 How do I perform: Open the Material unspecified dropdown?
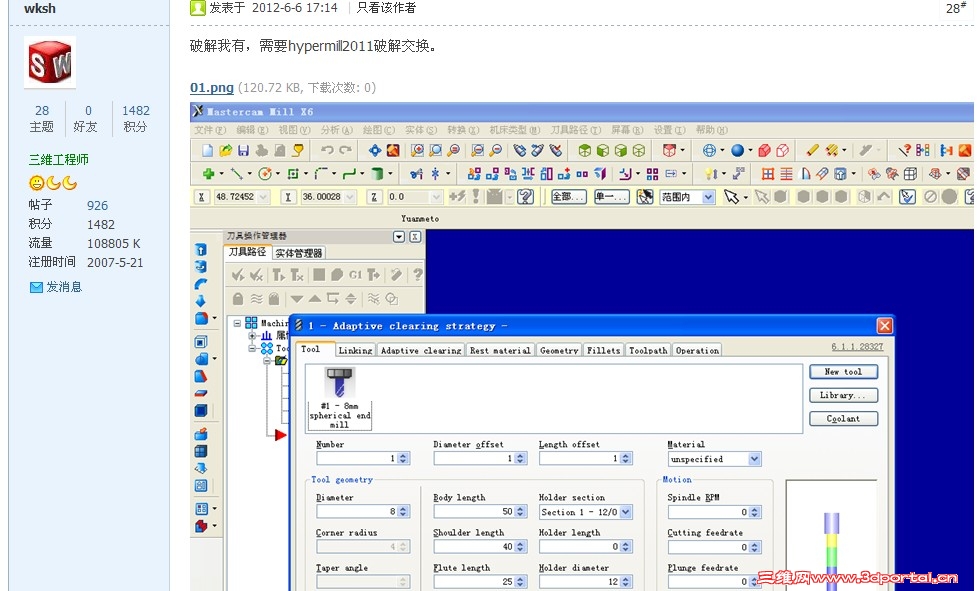[755, 459]
